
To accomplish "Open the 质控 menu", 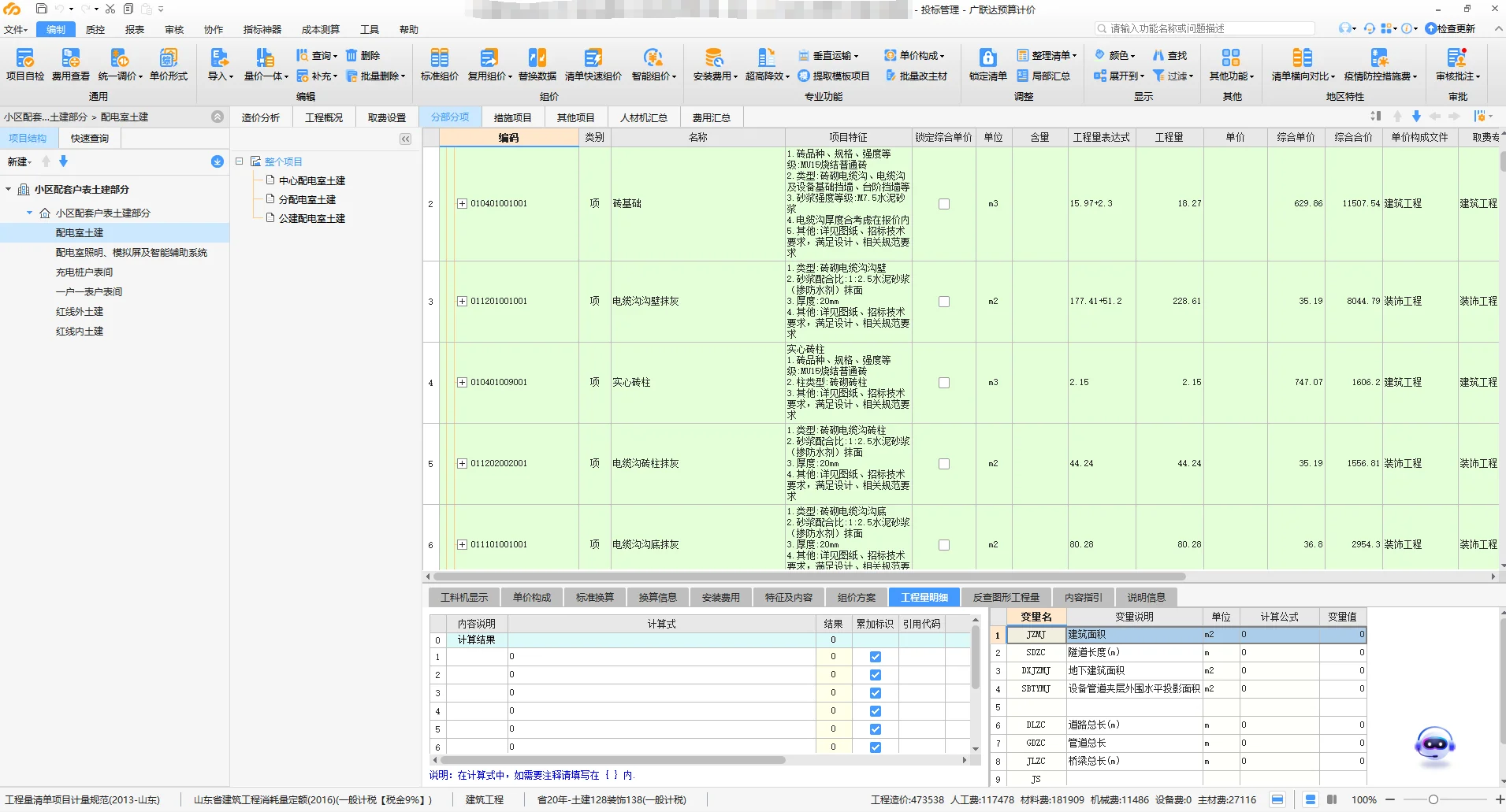I will (x=95, y=29).
